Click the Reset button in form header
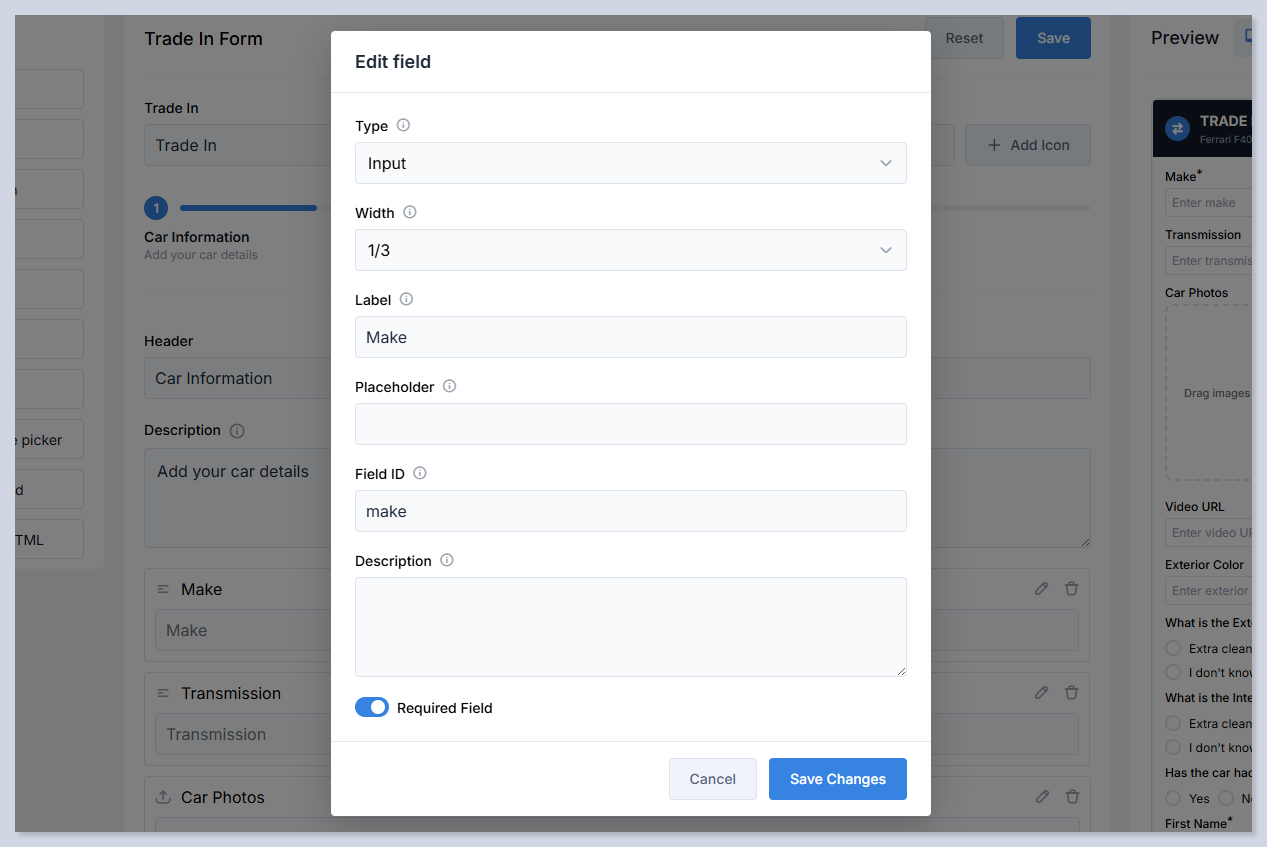The width and height of the screenshot is (1267, 847). 964,38
